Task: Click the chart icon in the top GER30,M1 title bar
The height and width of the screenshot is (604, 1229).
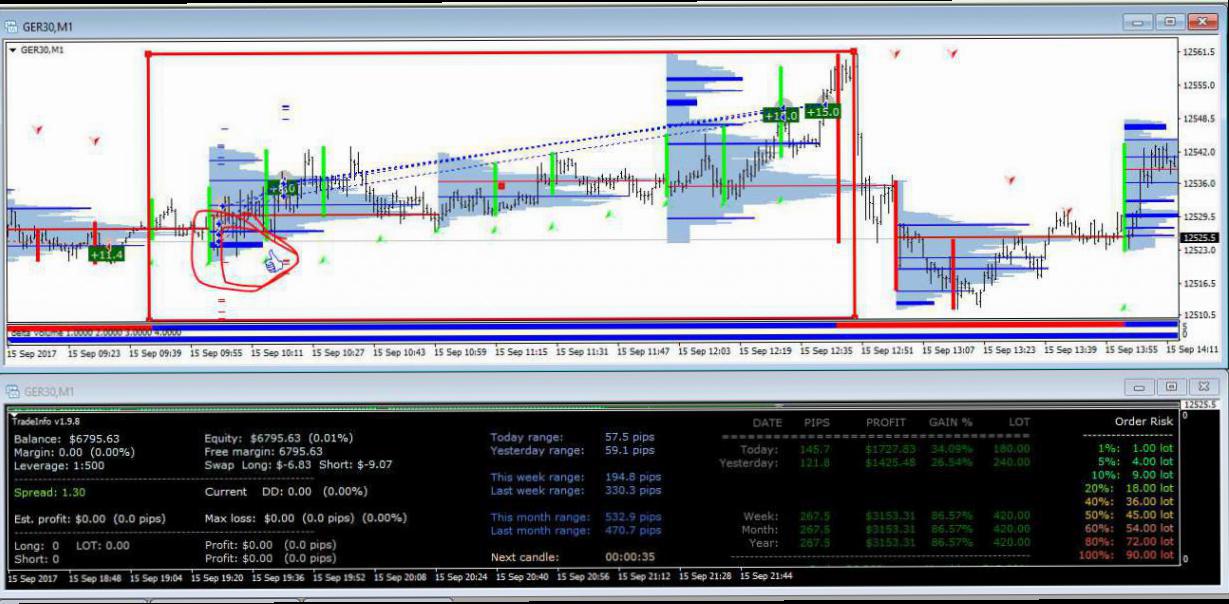Action: (12, 26)
